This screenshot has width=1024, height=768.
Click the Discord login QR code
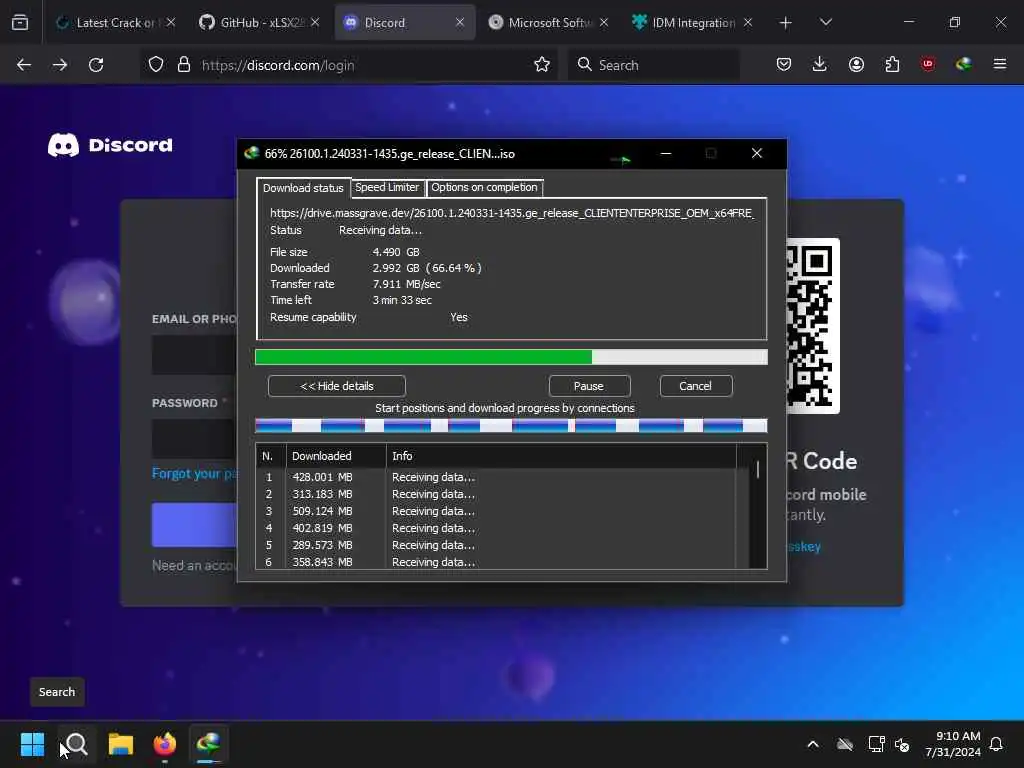pos(813,326)
